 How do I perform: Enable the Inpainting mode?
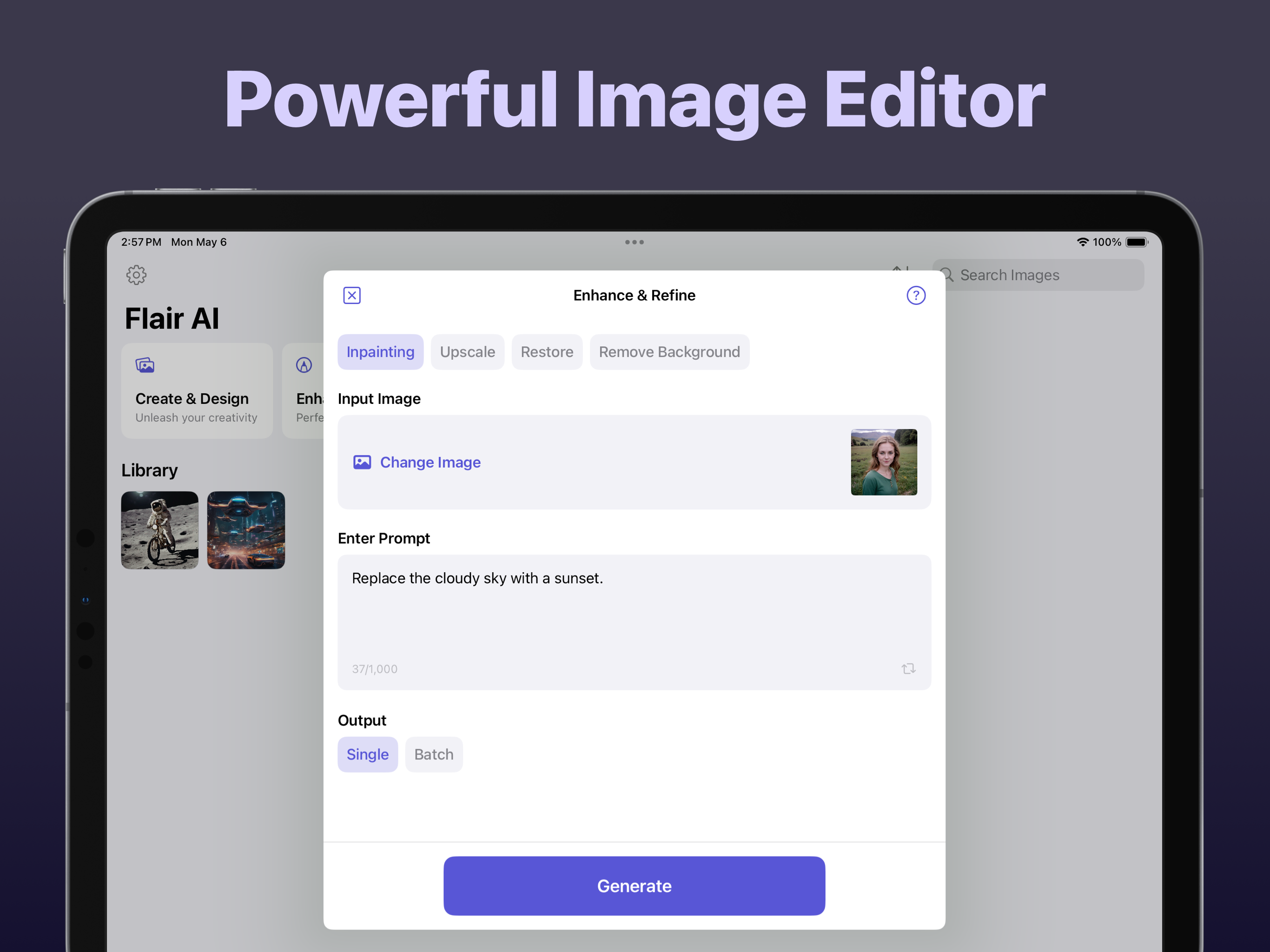(x=380, y=351)
